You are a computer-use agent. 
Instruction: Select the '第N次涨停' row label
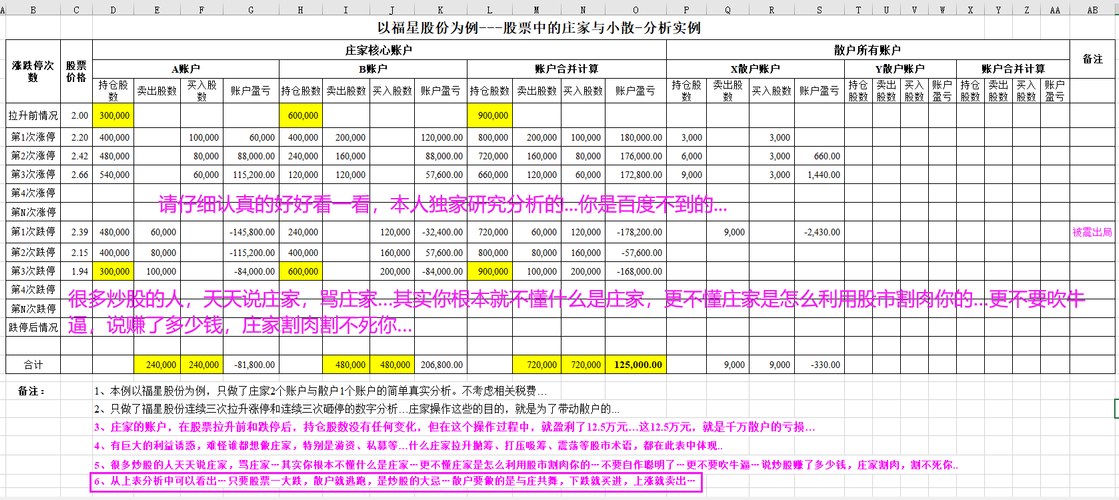(x=33, y=212)
